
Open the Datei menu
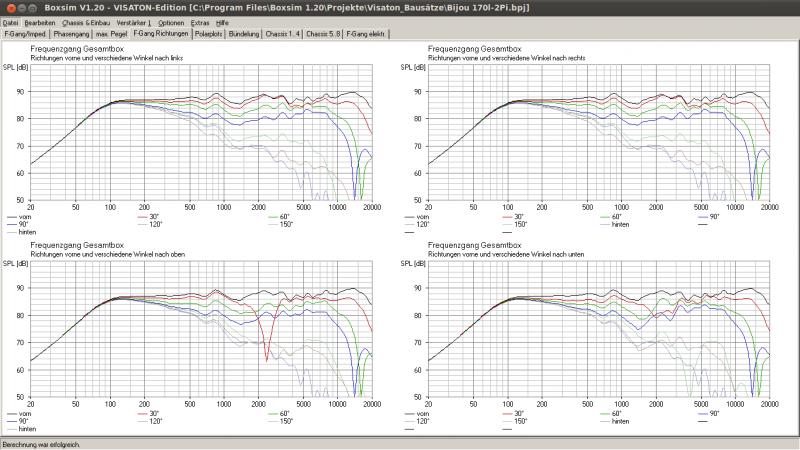click(x=11, y=22)
